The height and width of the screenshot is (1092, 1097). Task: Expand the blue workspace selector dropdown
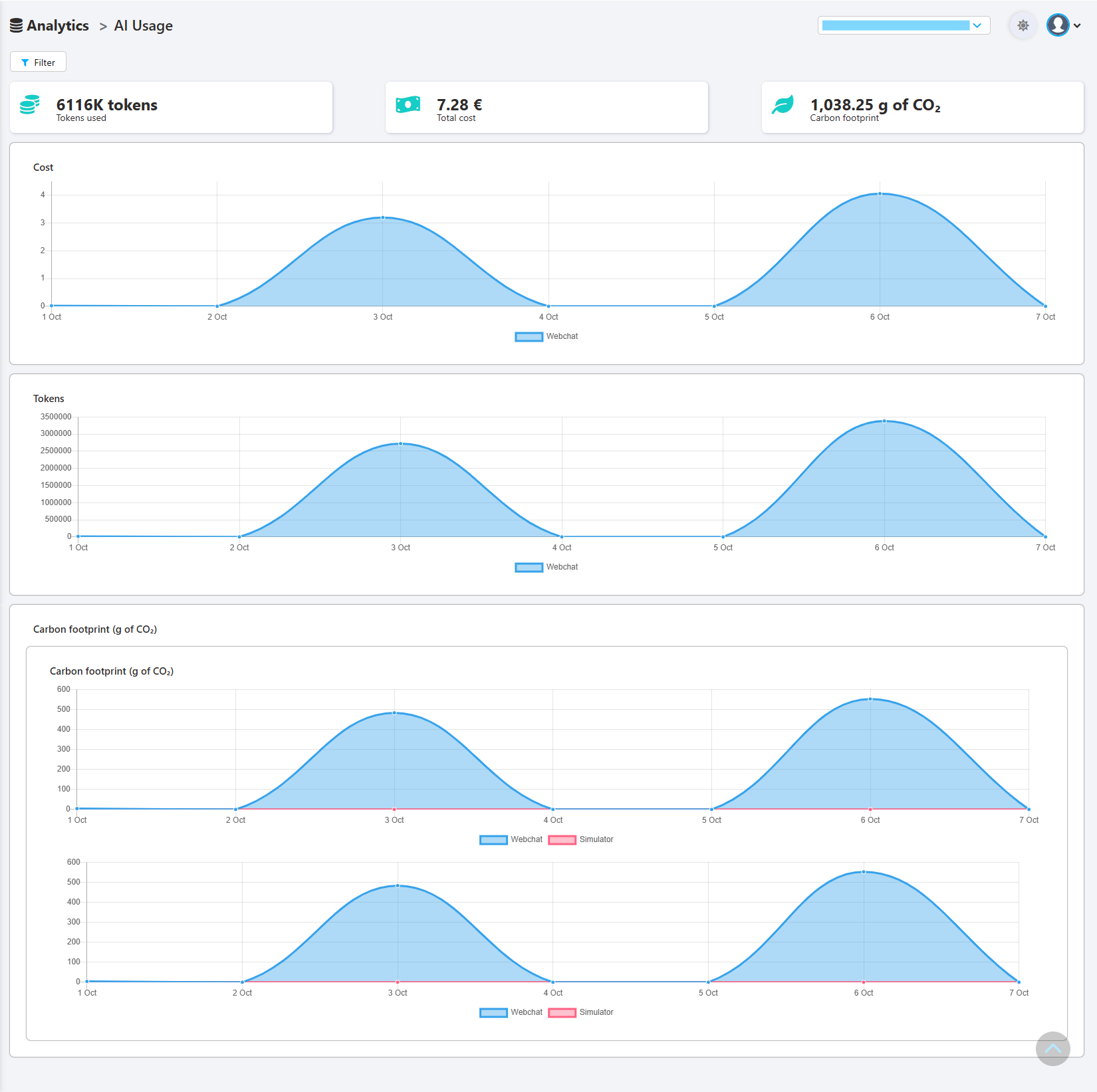[904, 25]
